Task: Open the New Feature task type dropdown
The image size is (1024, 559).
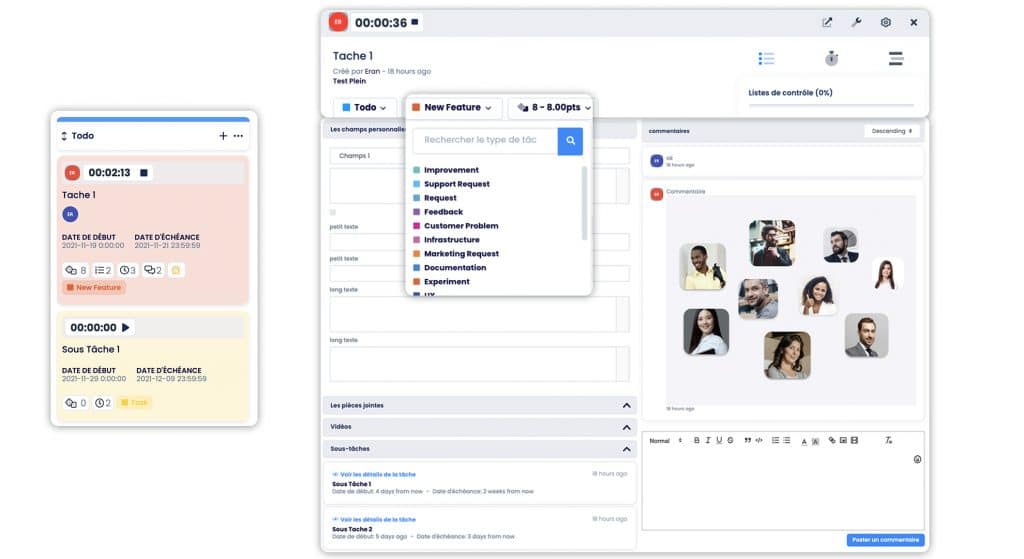Action: pos(453,108)
